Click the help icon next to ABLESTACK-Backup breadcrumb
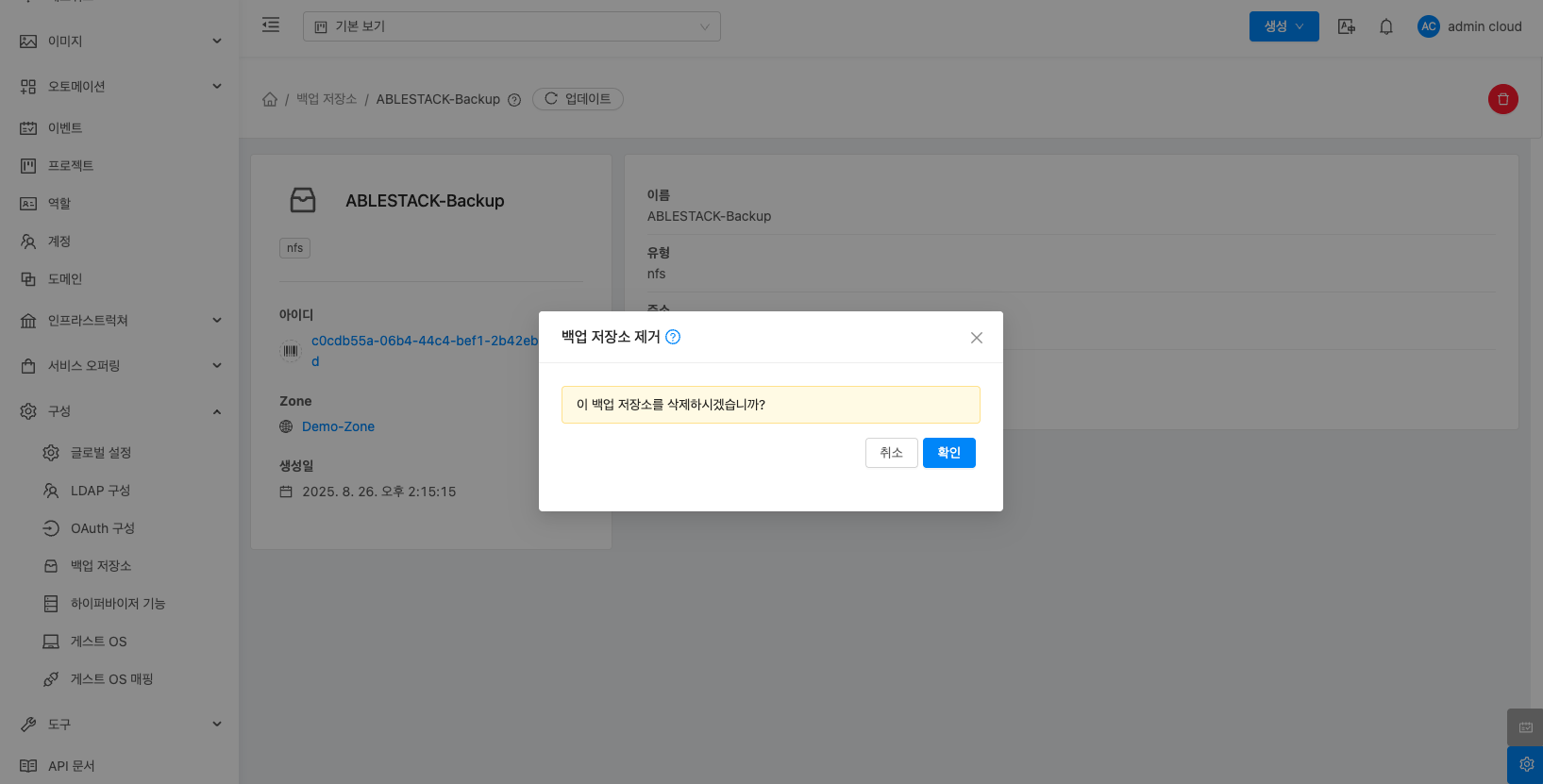 [514, 100]
